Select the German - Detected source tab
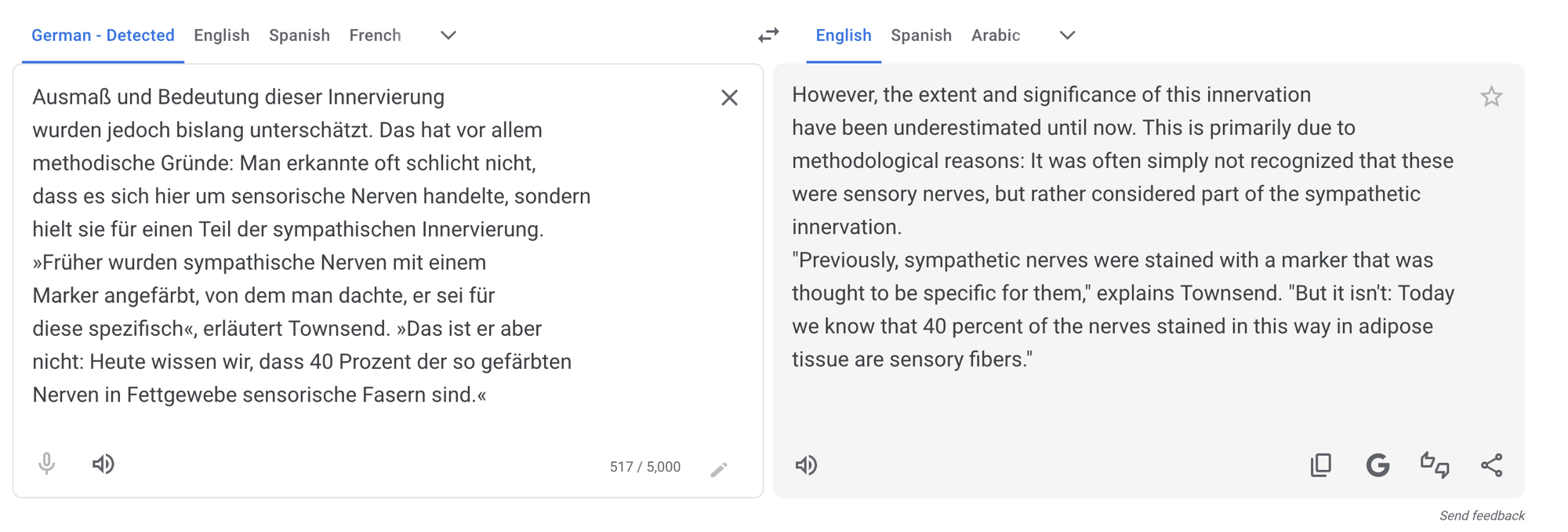Image resolution: width=1568 pixels, height=532 pixels. pyautogui.click(x=103, y=35)
